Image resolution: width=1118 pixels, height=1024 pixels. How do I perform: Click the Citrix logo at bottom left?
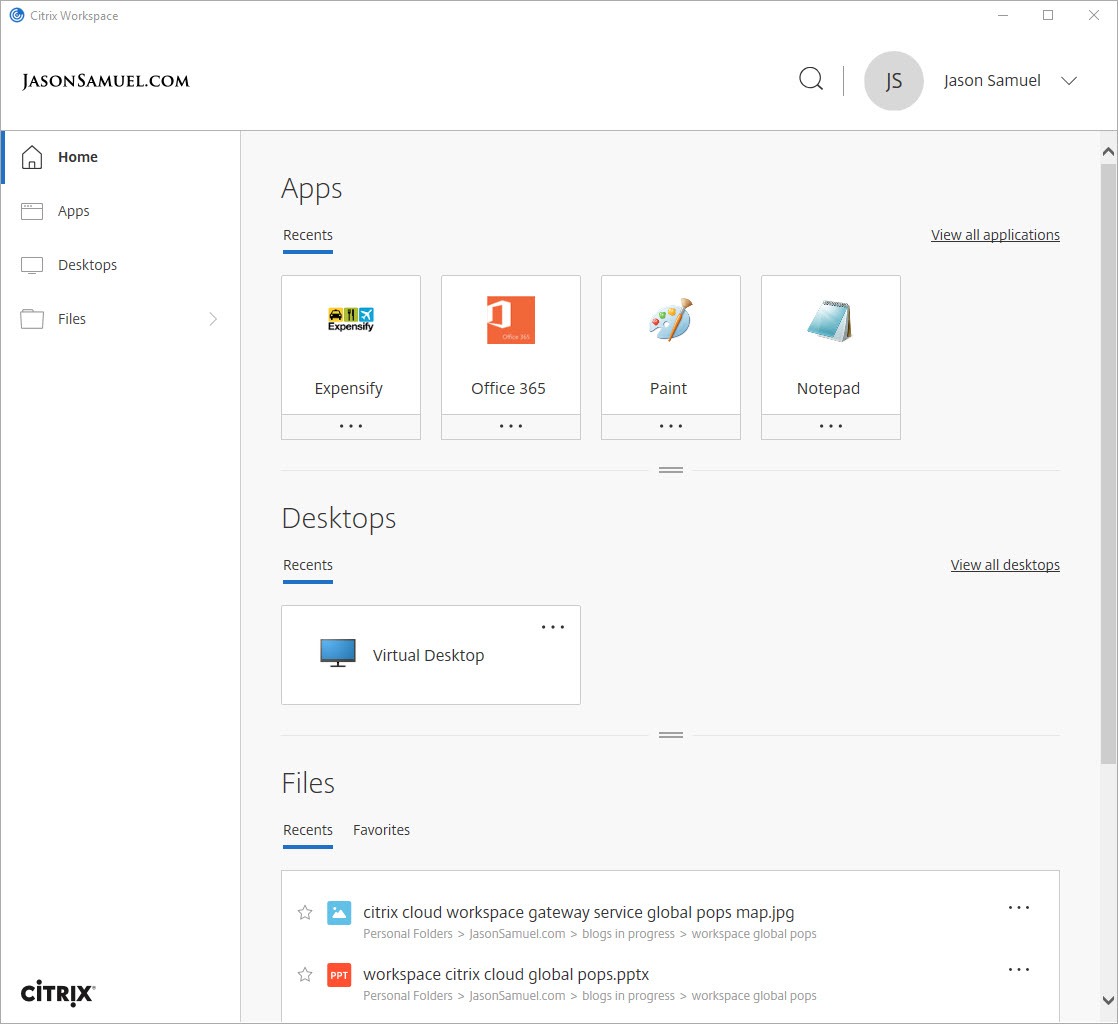click(56, 993)
